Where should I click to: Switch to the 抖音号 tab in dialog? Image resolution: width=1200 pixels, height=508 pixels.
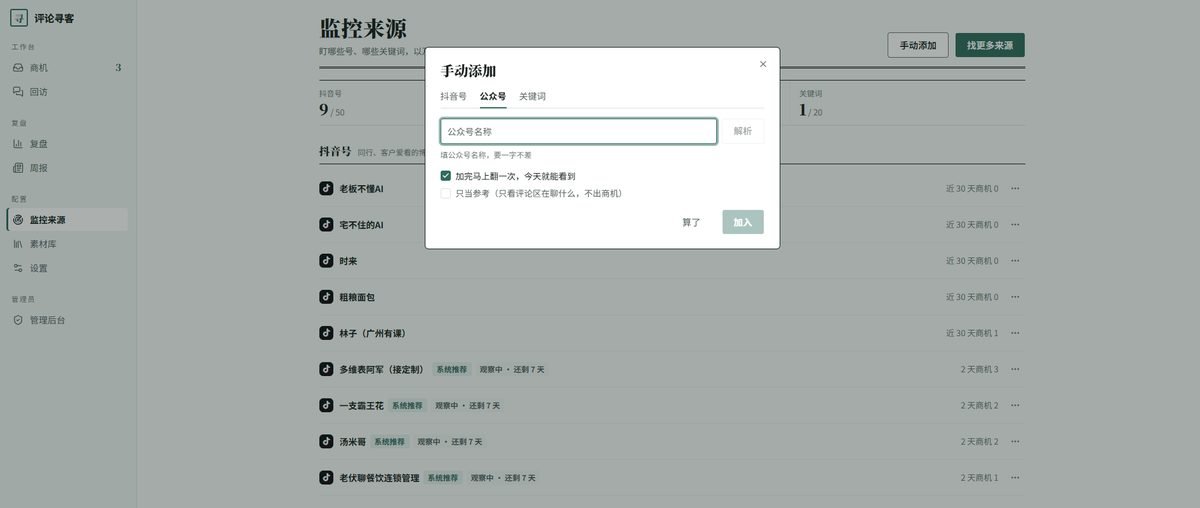click(453, 97)
